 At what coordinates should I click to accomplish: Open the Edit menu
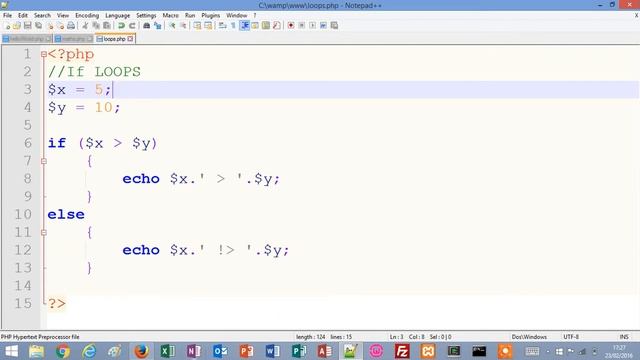click(x=23, y=16)
